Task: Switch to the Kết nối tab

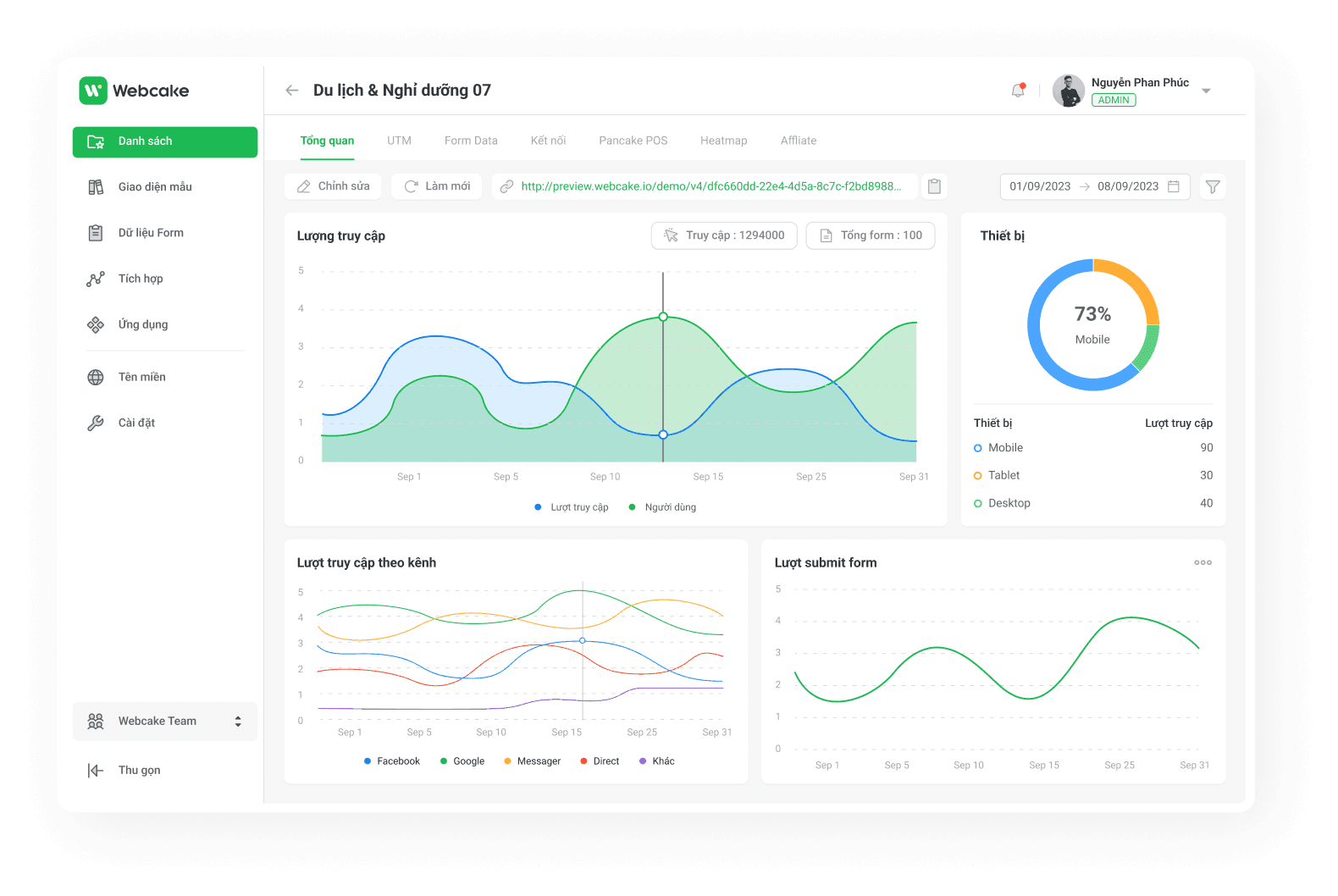Action: (x=548, y=141)
